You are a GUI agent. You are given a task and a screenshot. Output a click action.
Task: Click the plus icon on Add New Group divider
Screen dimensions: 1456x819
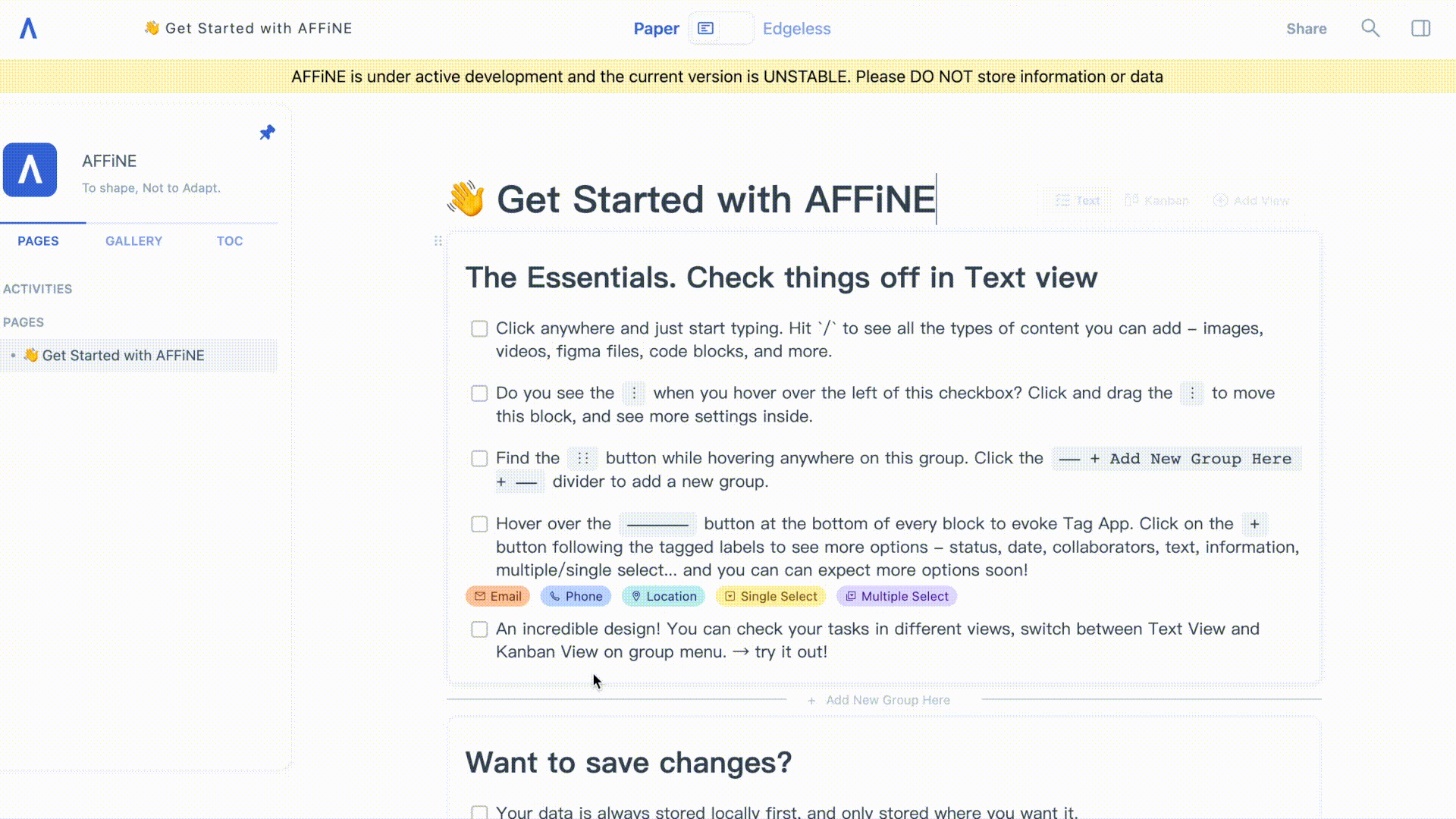tap(811, 700)
